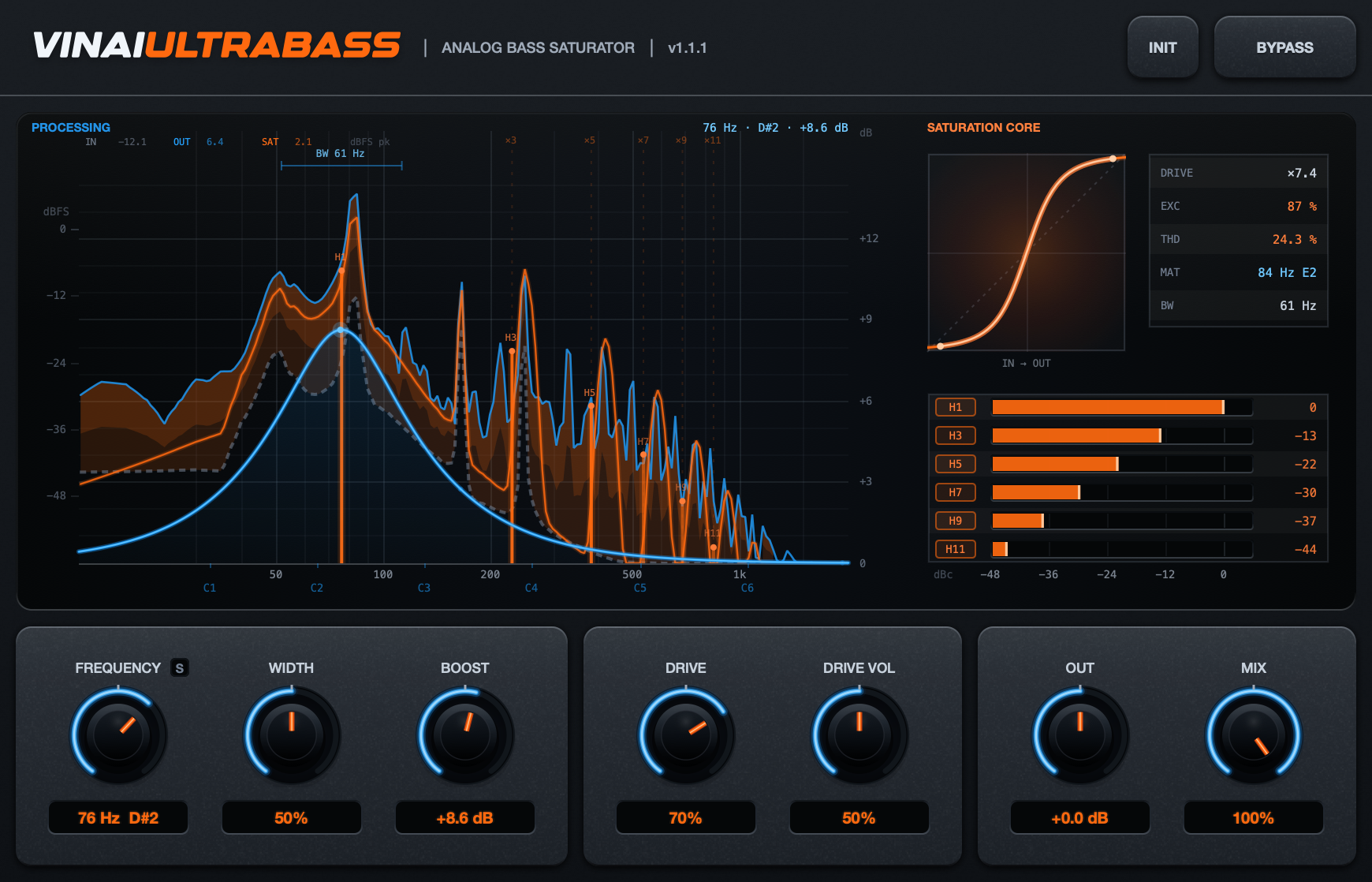The height and width of the screenshot is (882, 1372).
Task: Toggle the BYPASS button
Action: [1284, 47]
